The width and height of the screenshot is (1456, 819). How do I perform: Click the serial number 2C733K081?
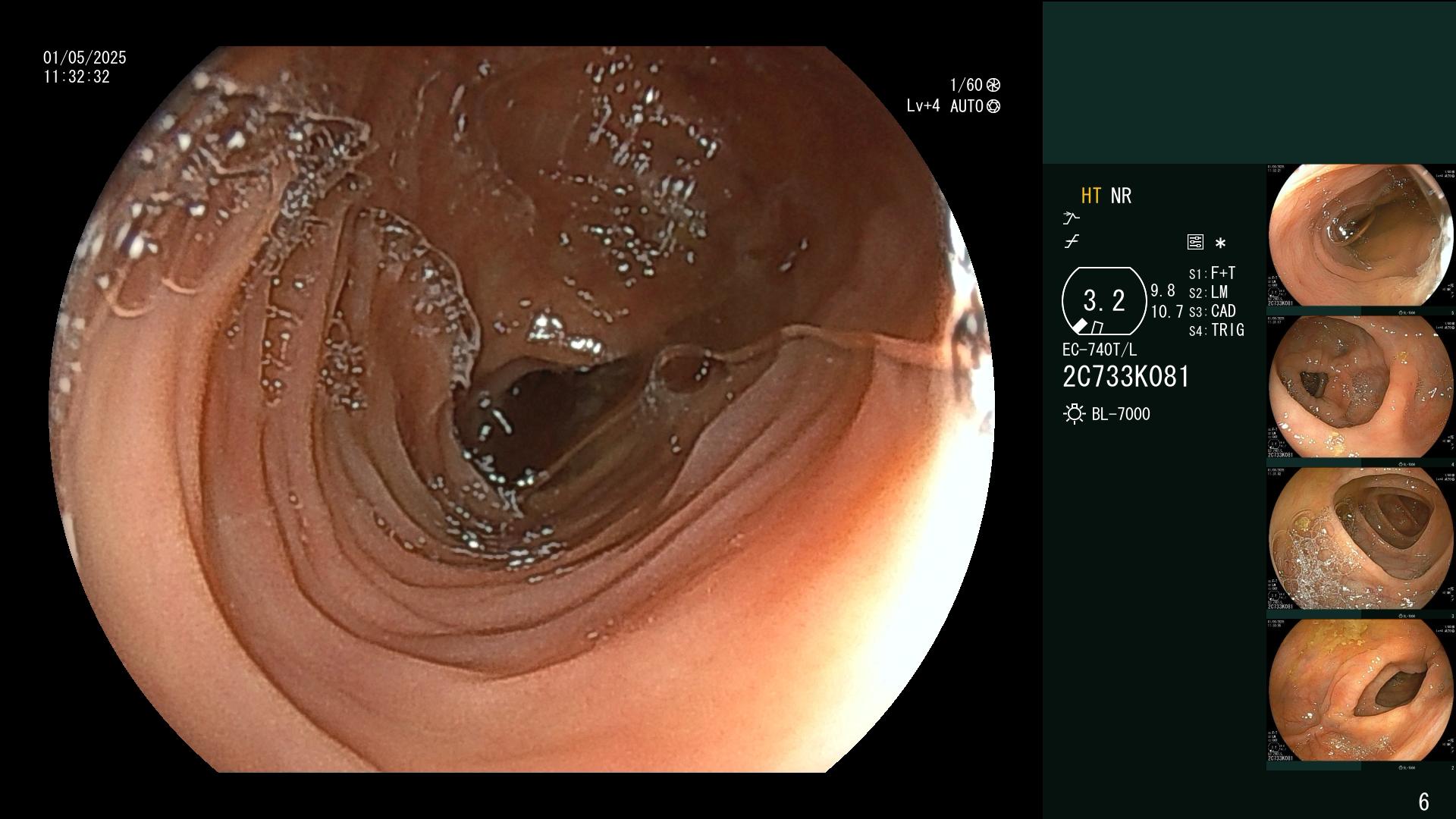(x=1126, y=377)
